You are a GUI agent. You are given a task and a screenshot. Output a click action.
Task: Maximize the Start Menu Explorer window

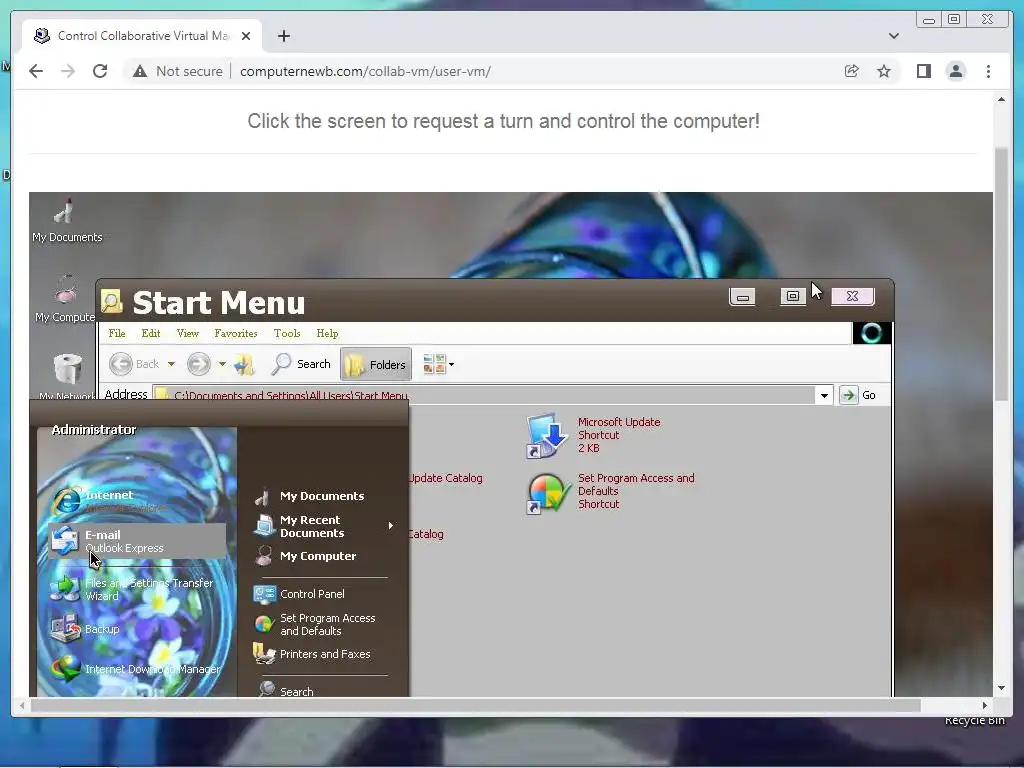point(793,296)
